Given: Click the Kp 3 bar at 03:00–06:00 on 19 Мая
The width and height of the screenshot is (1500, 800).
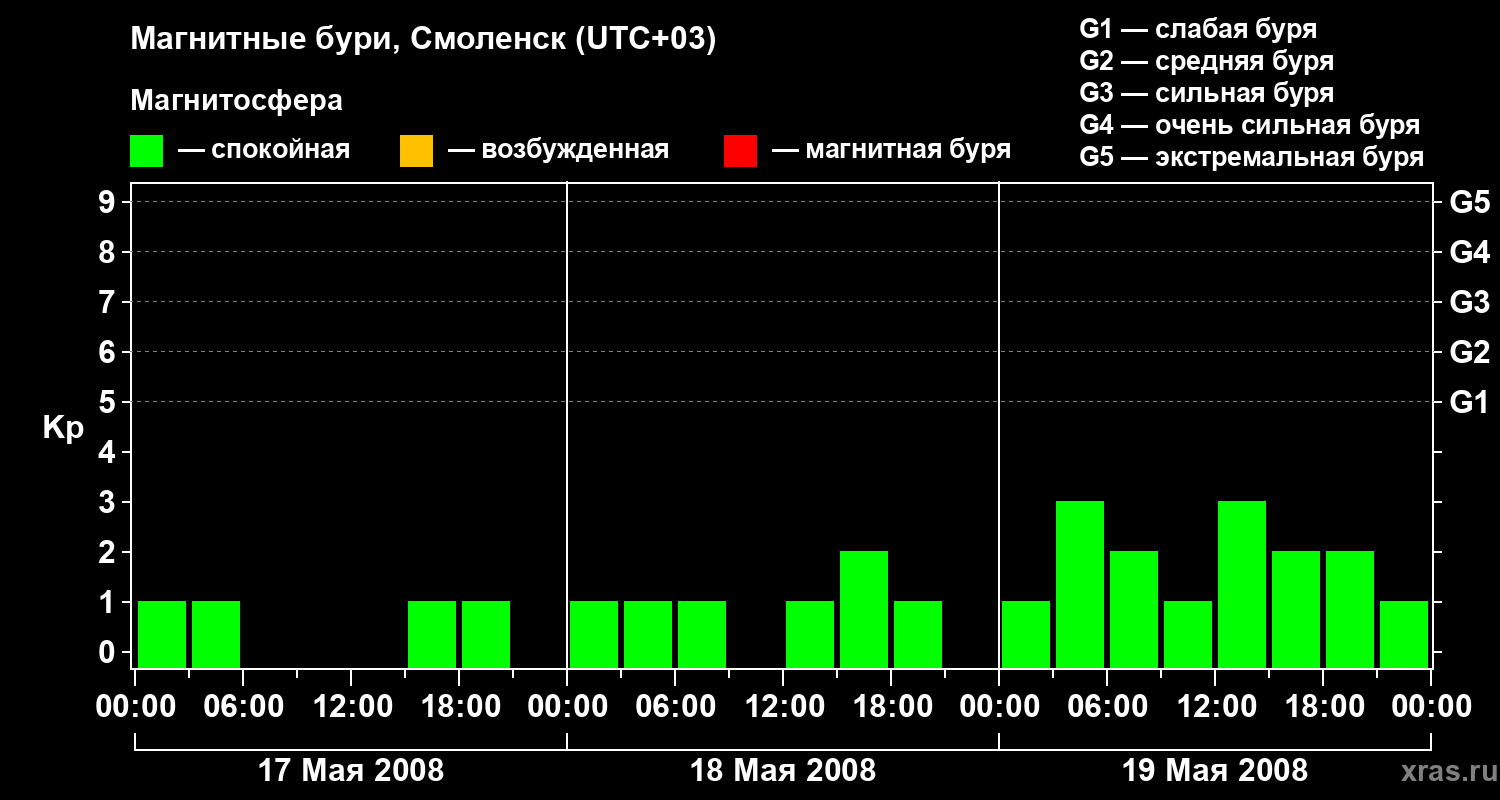Looking at the screenshot, I should coord(1080,584).
